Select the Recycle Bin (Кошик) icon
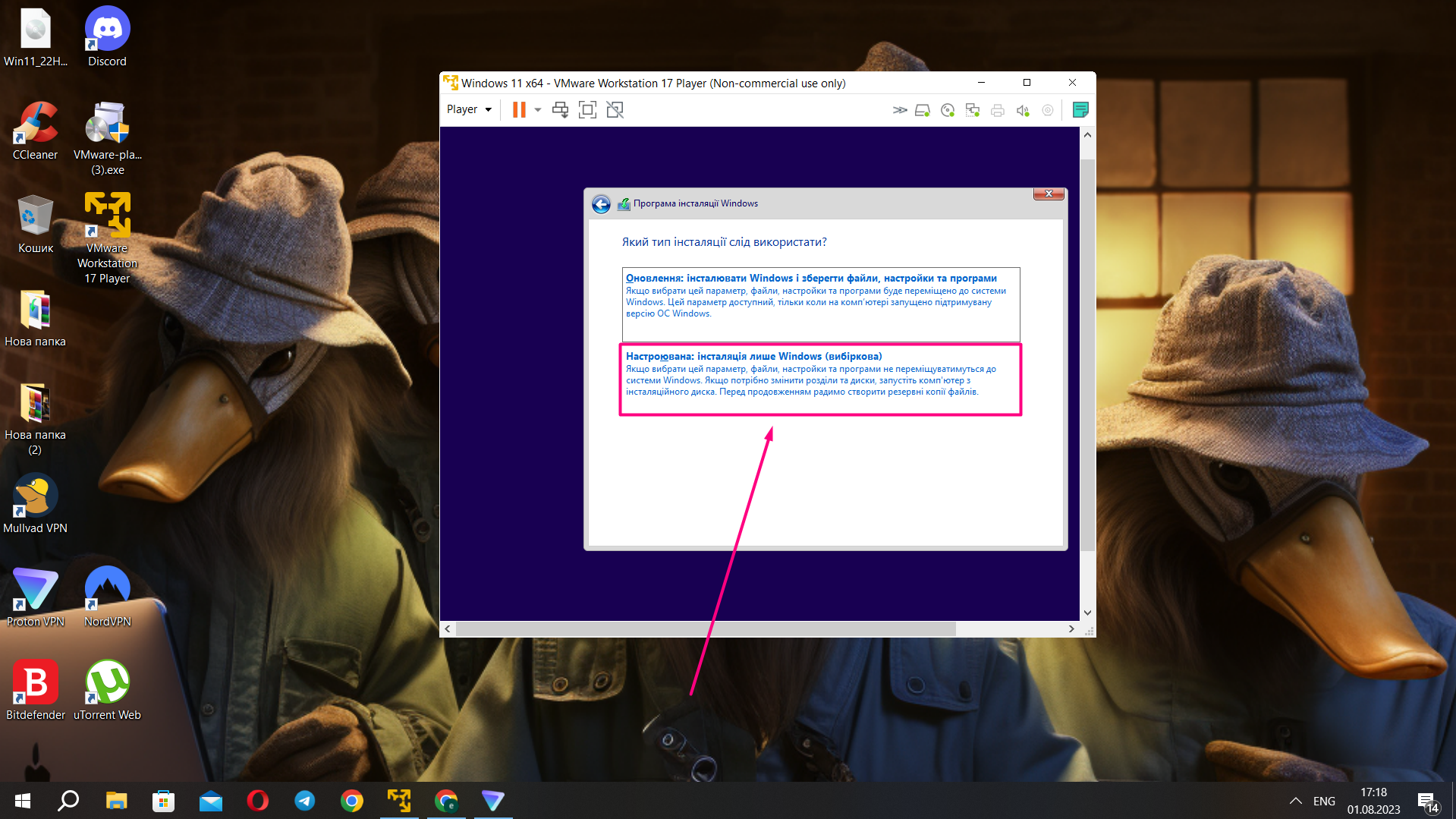 click(36, 224)
